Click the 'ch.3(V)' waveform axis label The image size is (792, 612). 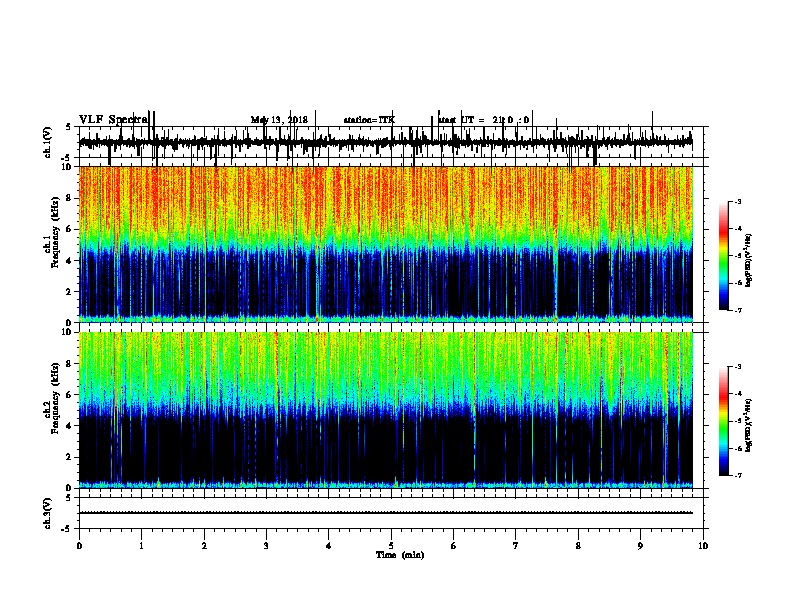[x=48, y=513]
